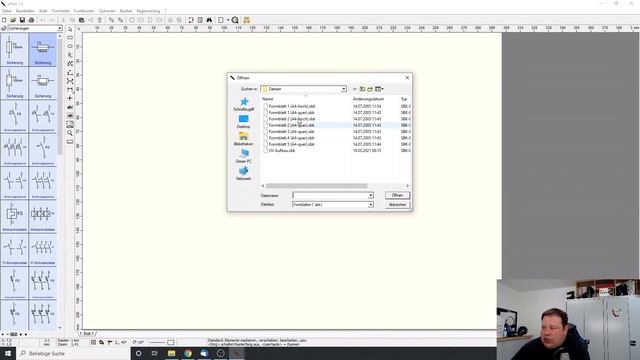Close the Öffnen dialog
This screenshot has width=640, height=360.
click(407, 78)
